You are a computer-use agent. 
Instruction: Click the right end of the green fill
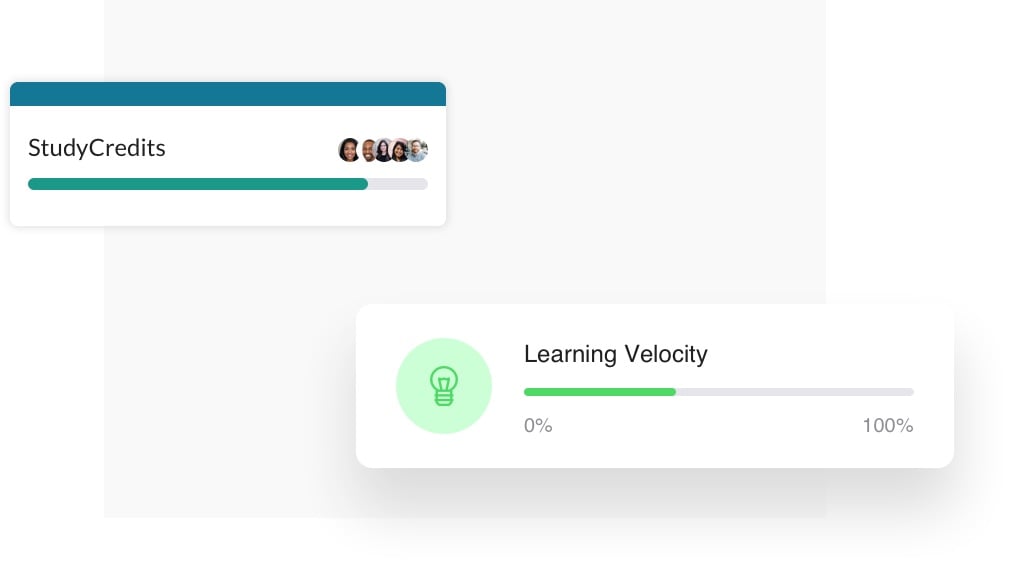[x=671, y=392]
